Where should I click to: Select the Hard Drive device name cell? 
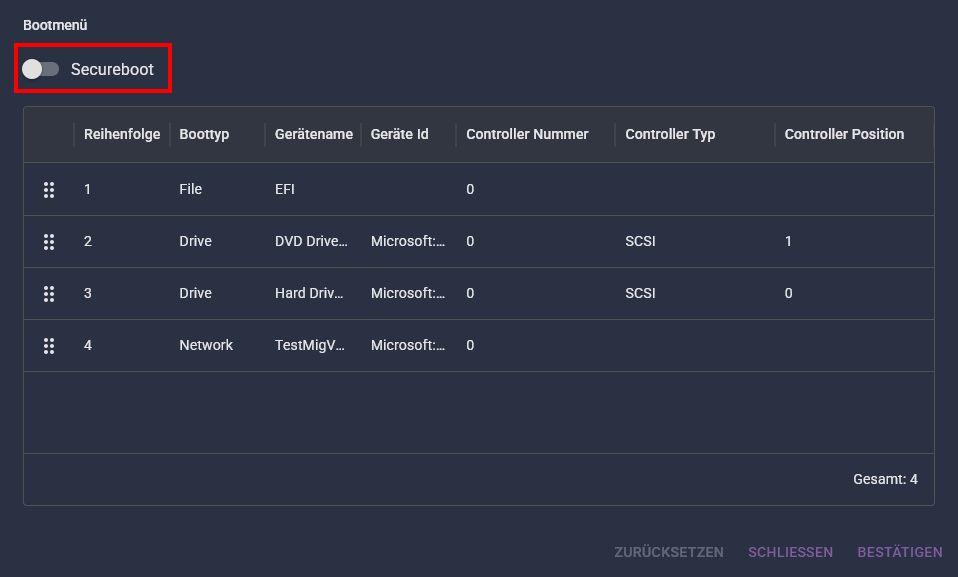(x=311, y=293)
